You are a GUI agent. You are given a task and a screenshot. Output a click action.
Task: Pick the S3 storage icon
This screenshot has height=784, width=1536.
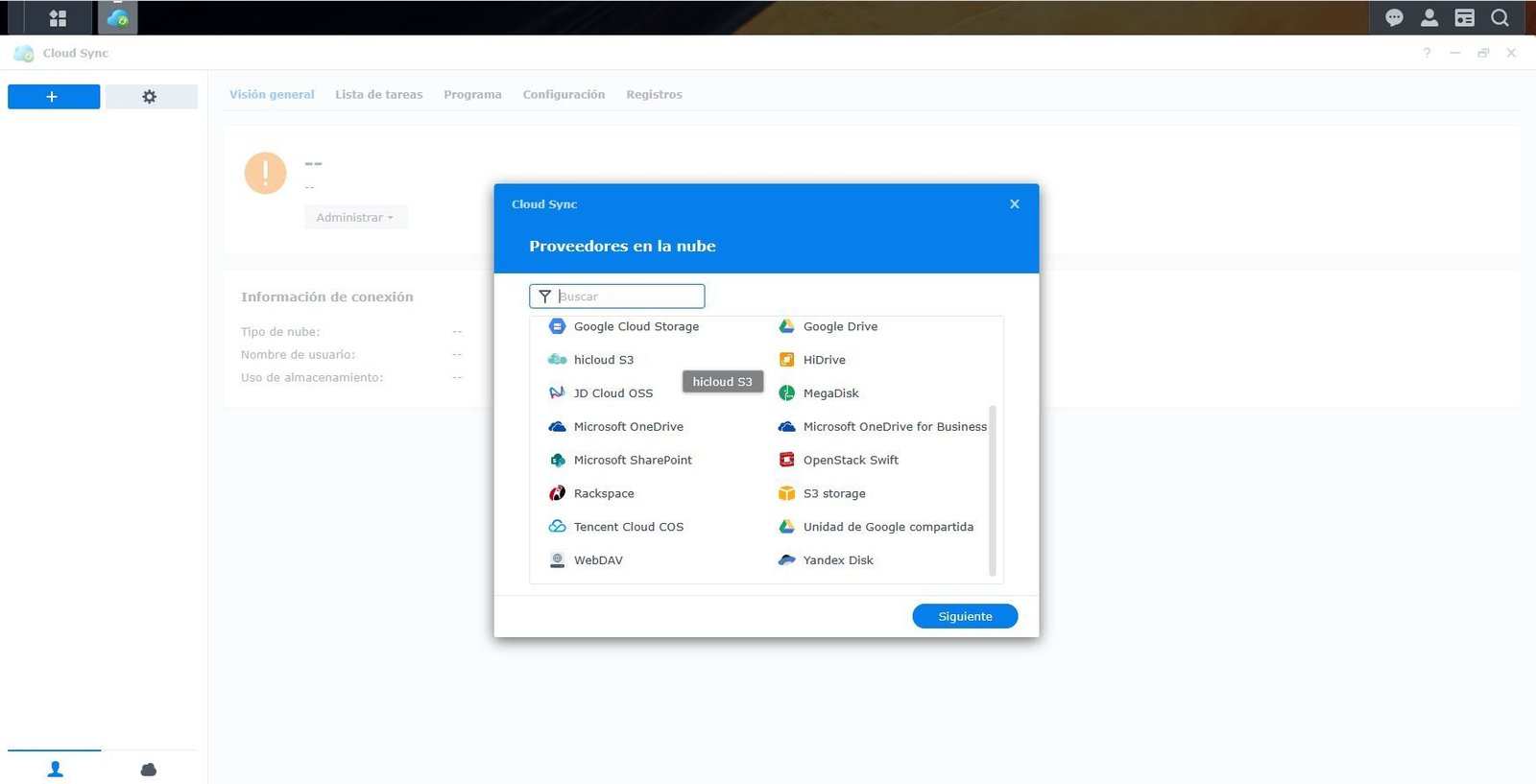[786, 493]
